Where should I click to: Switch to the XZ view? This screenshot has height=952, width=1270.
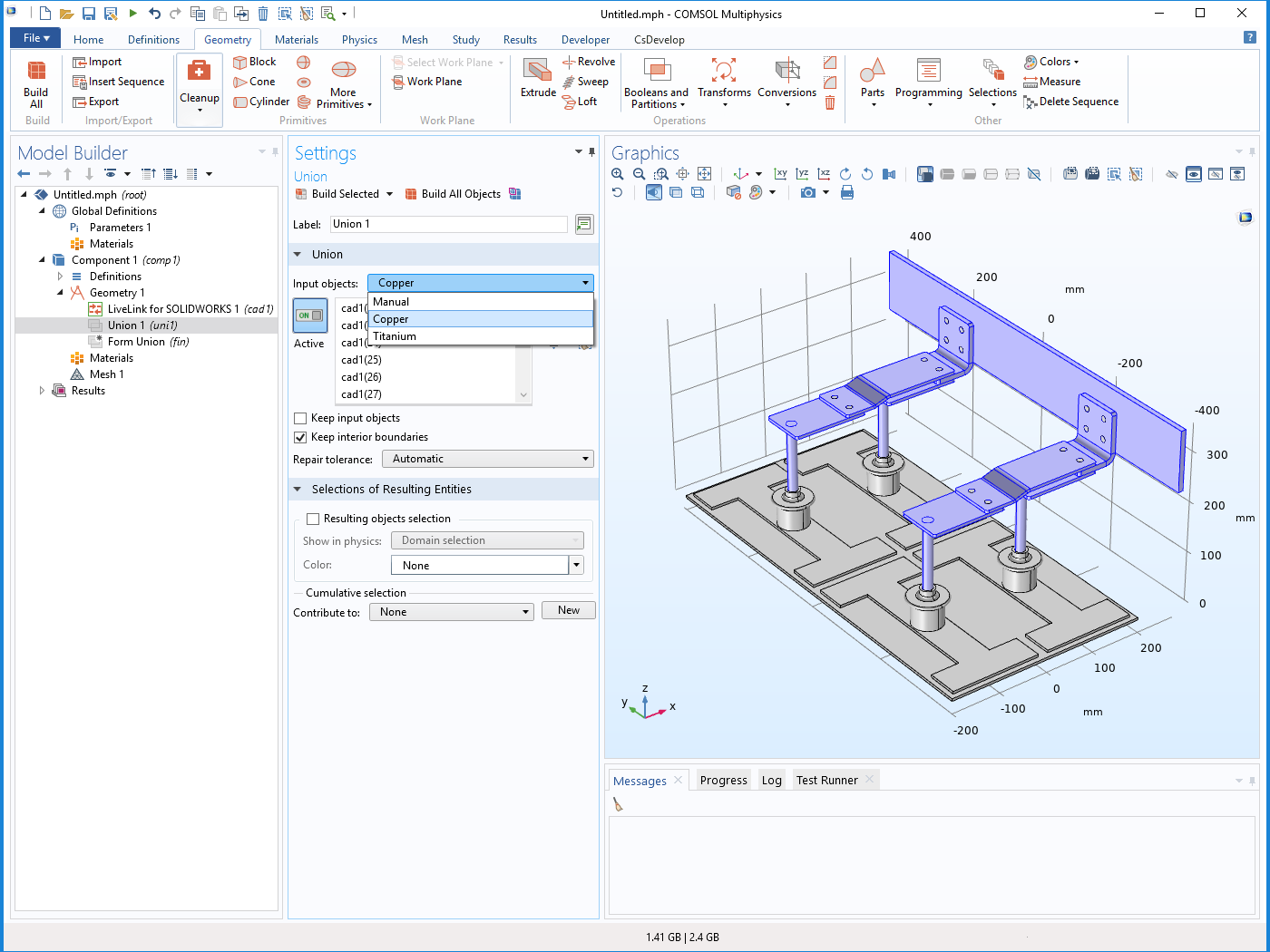pyautogui.click(x=824, y=174)
